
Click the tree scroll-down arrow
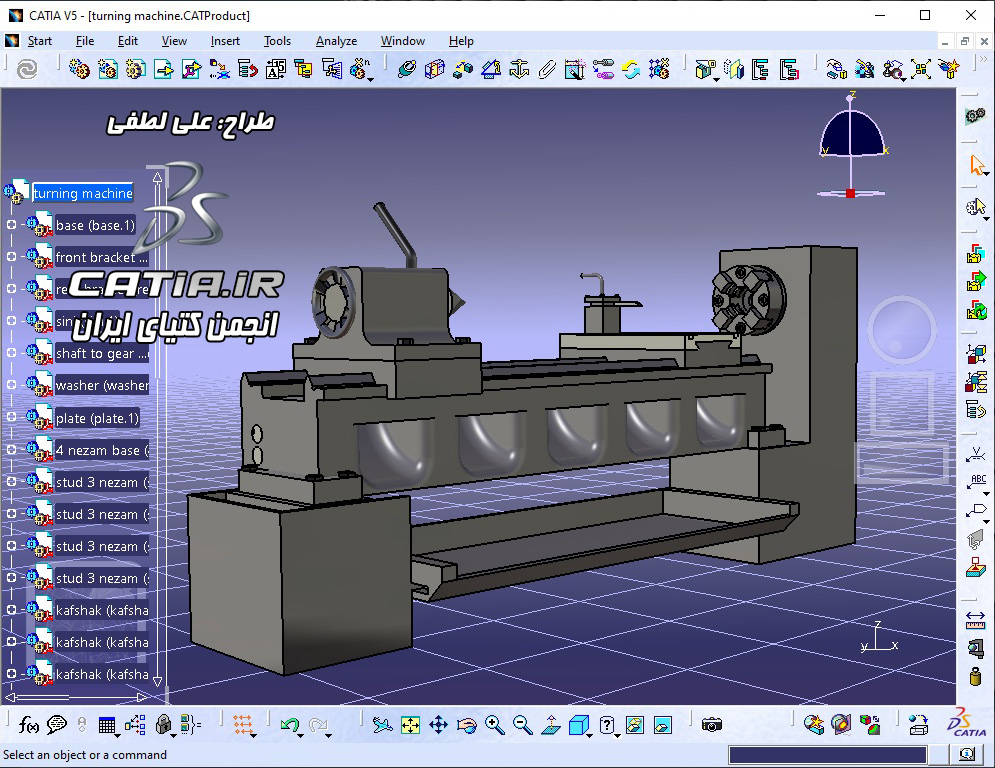tap(157, 681)
